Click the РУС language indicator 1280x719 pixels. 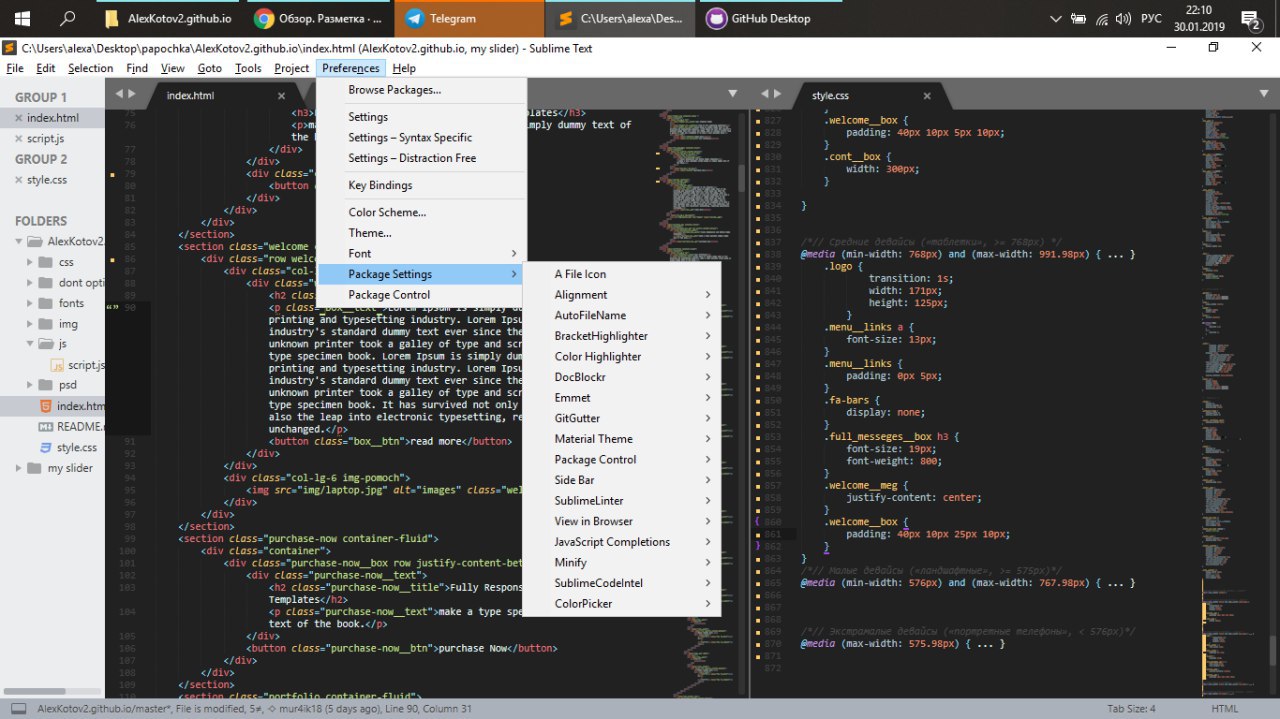click(x=1151, y=18)
